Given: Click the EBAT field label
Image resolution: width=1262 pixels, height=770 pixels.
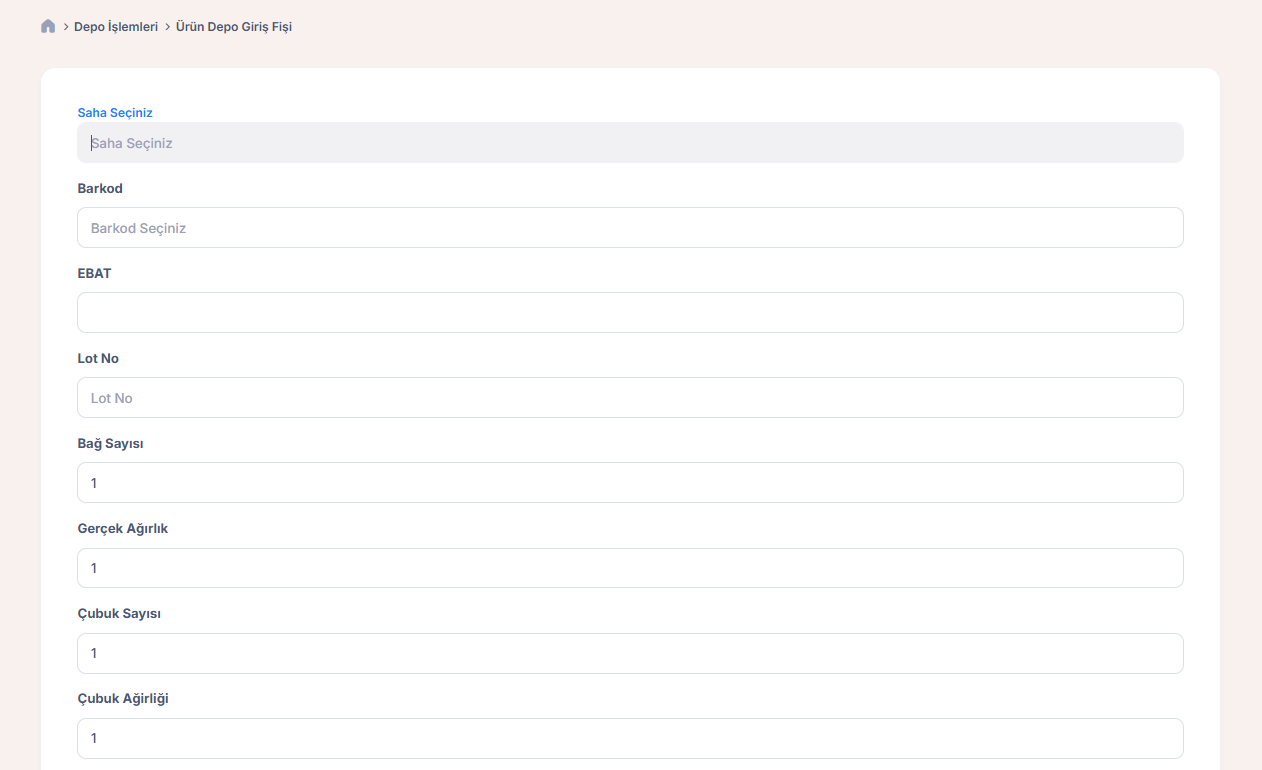Looking at the screenshot, I should (x=94, y=273).
